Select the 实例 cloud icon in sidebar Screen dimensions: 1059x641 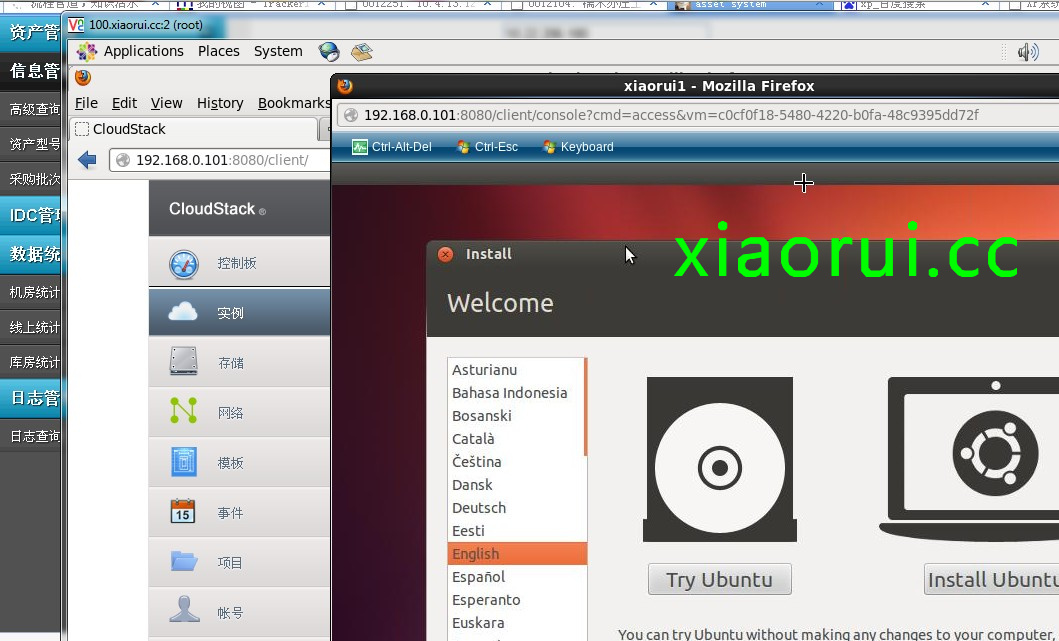[x=183, y=312]
